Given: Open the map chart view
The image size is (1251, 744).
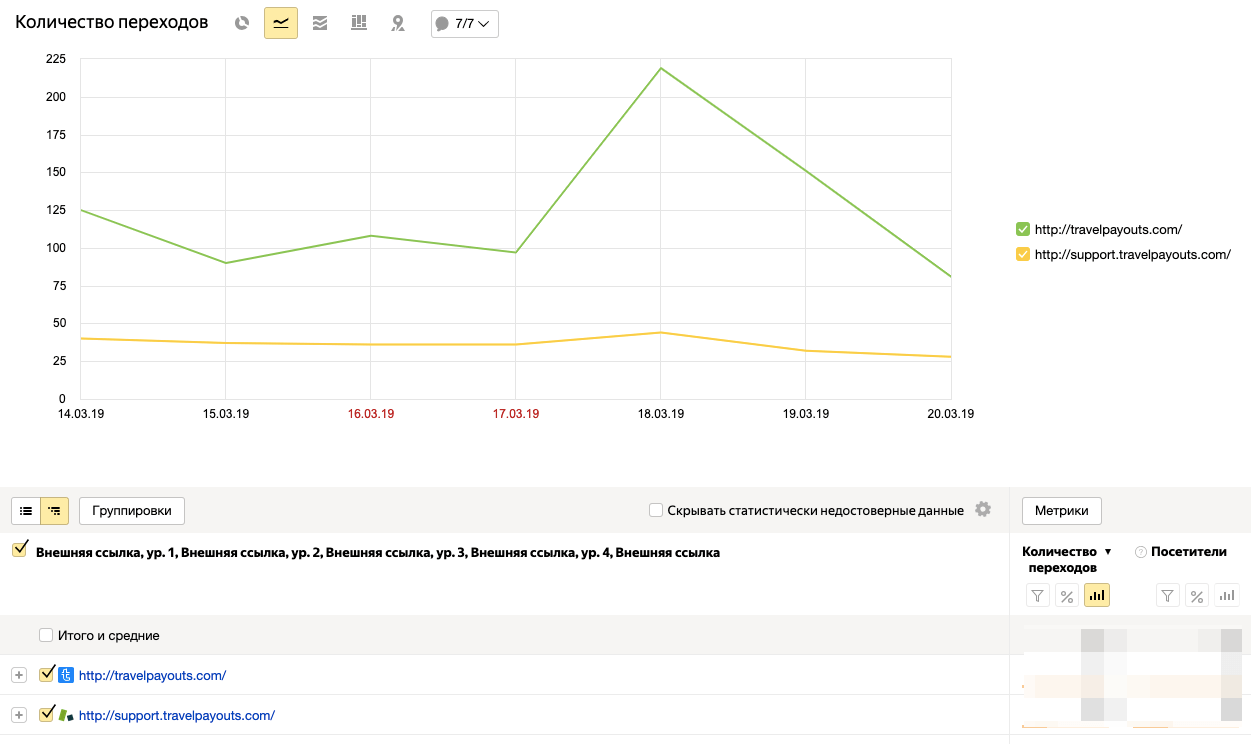Looking at the screenshot, I should [x=398, y=23].
